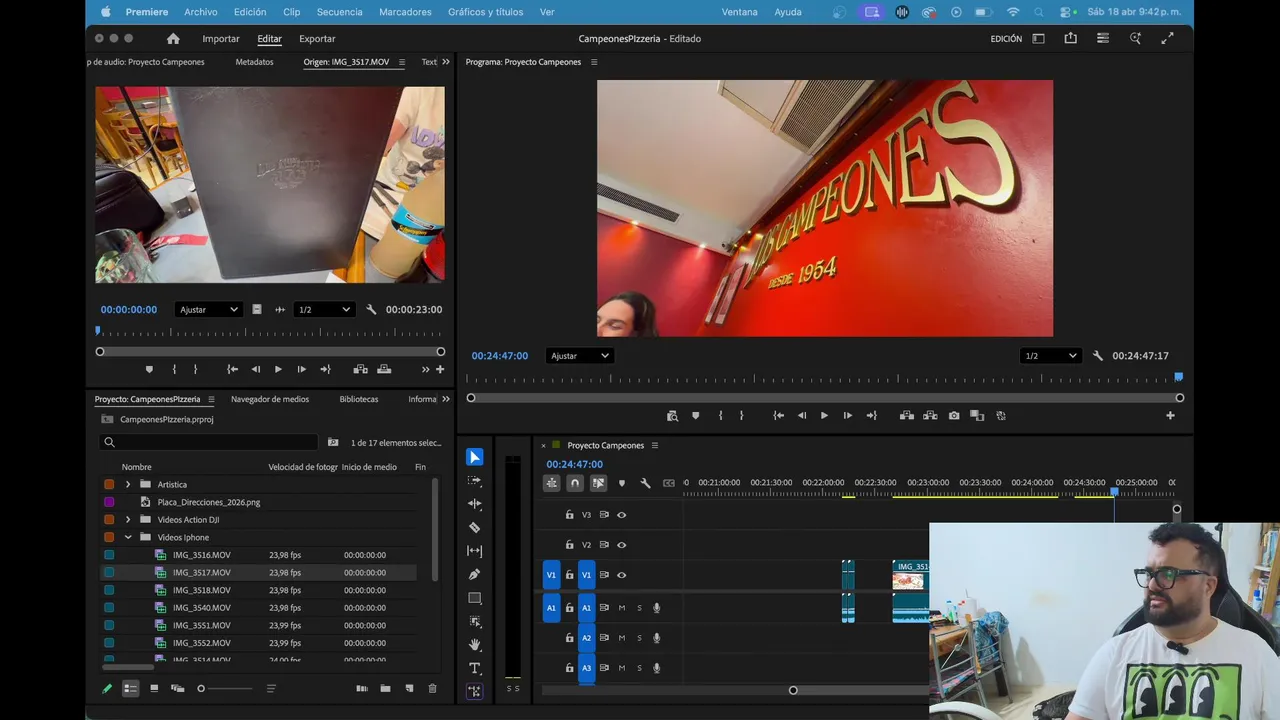
Task: Click the Project thumbnail zoom slider
Action: tap(225, 689)
